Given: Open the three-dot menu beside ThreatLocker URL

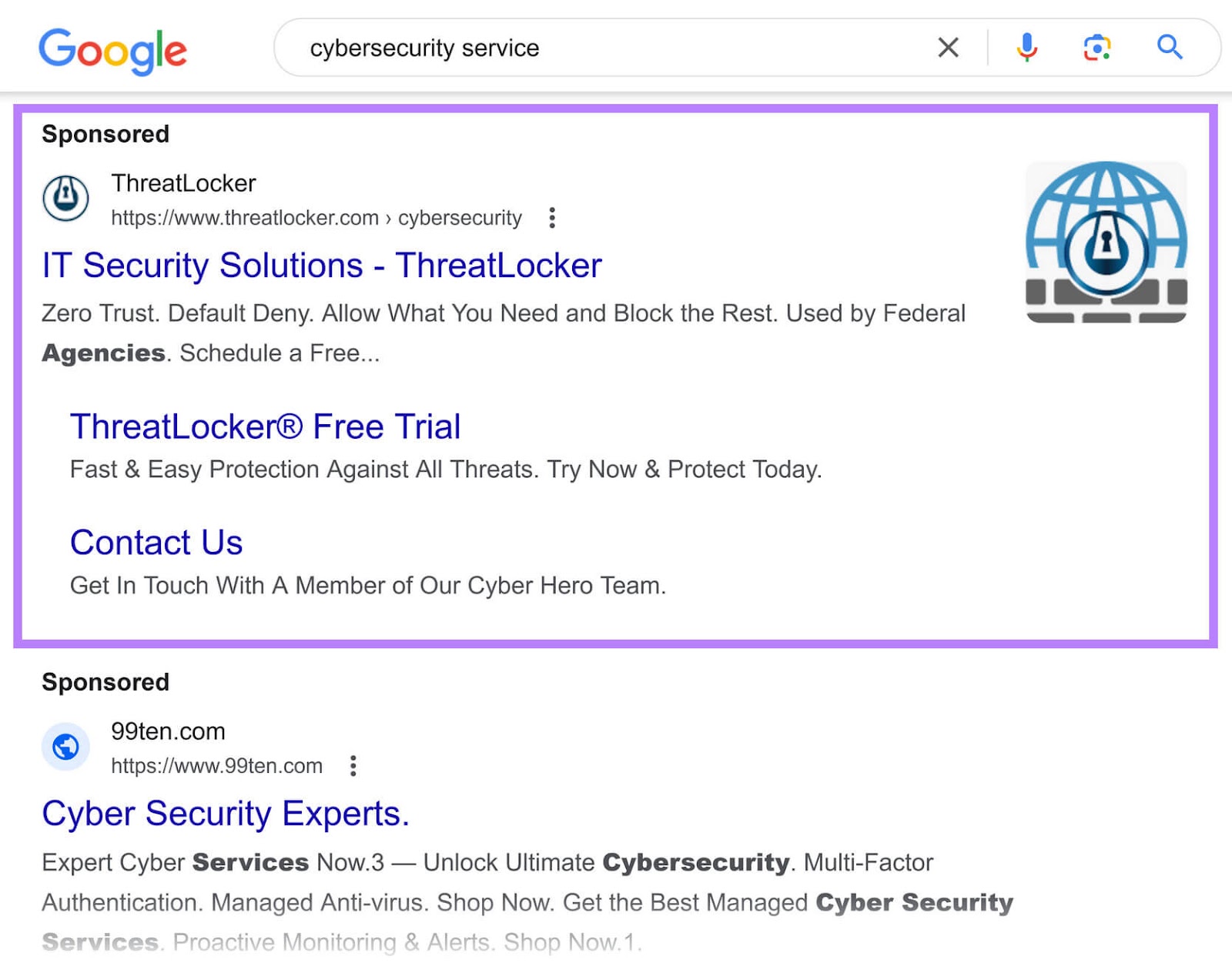Looking at the screenshot, I should point(553,219).
